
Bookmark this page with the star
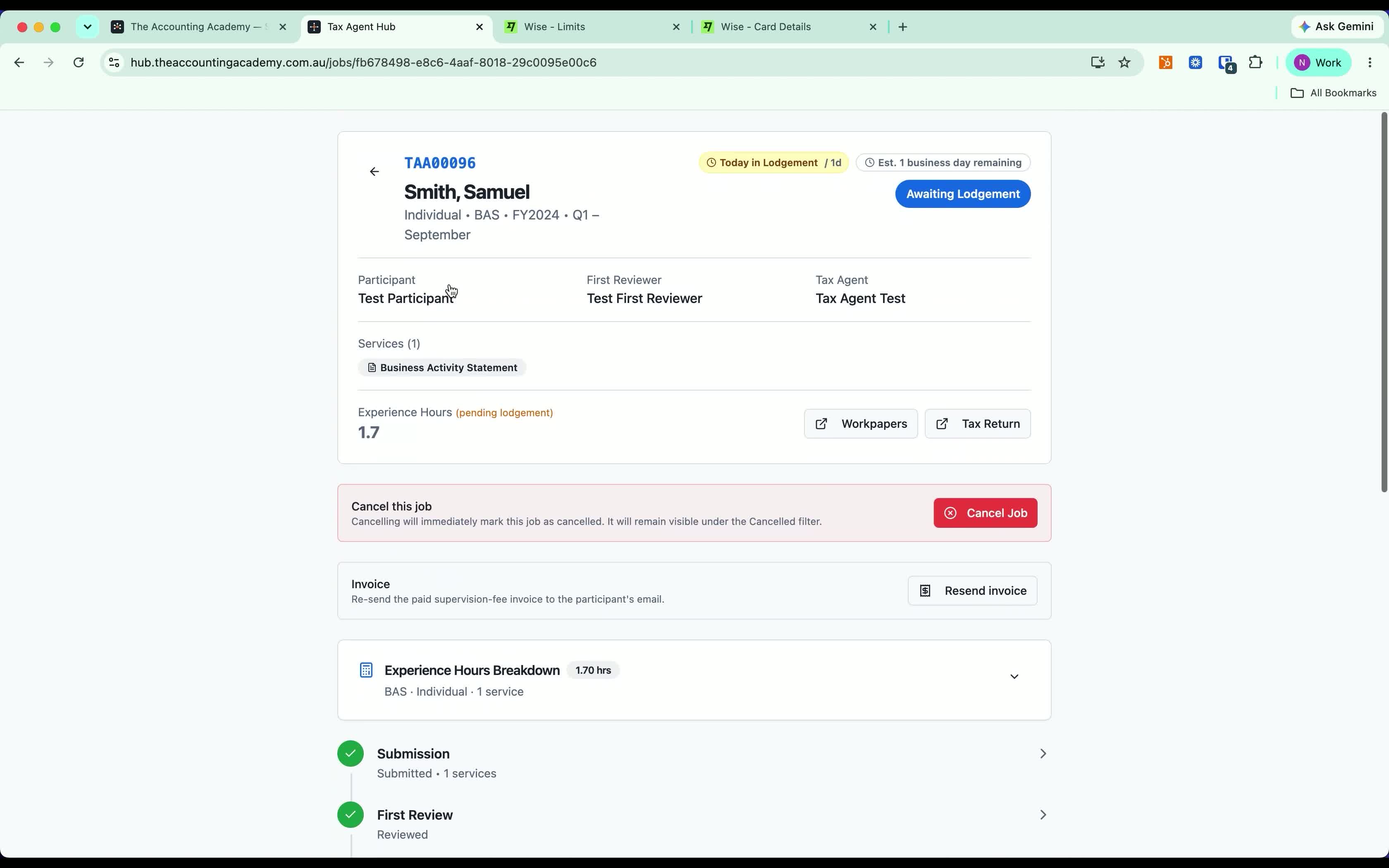pyautogui.click(x=1124, y=62)
